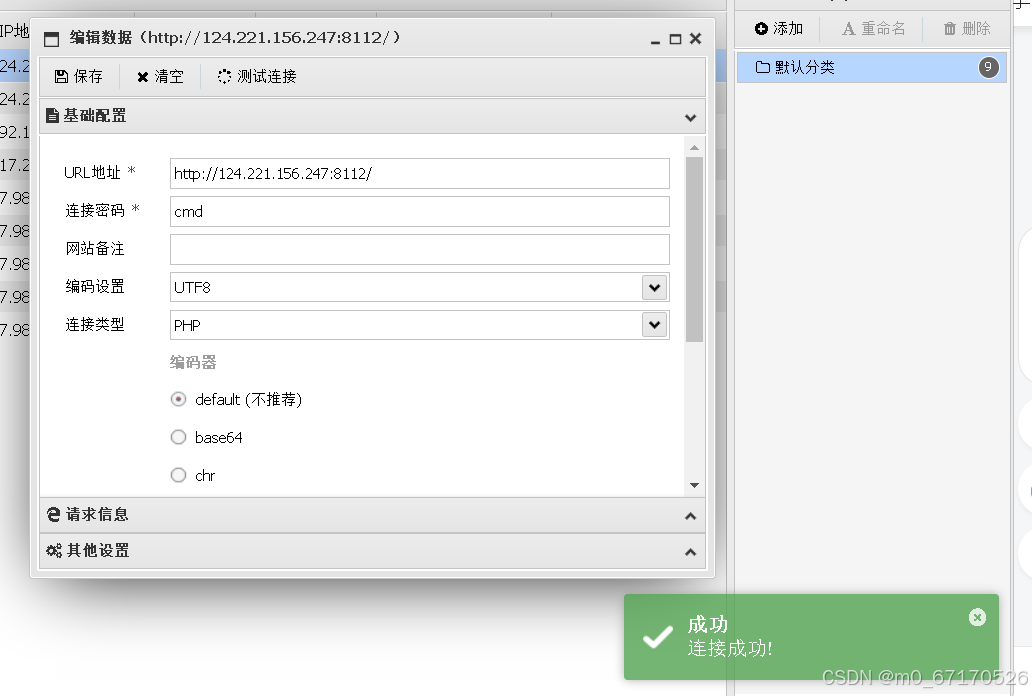Viewport: 1032px width, 696px height.
Task: Click the 基础配置 document icon
Action: [x=49, y=115]
